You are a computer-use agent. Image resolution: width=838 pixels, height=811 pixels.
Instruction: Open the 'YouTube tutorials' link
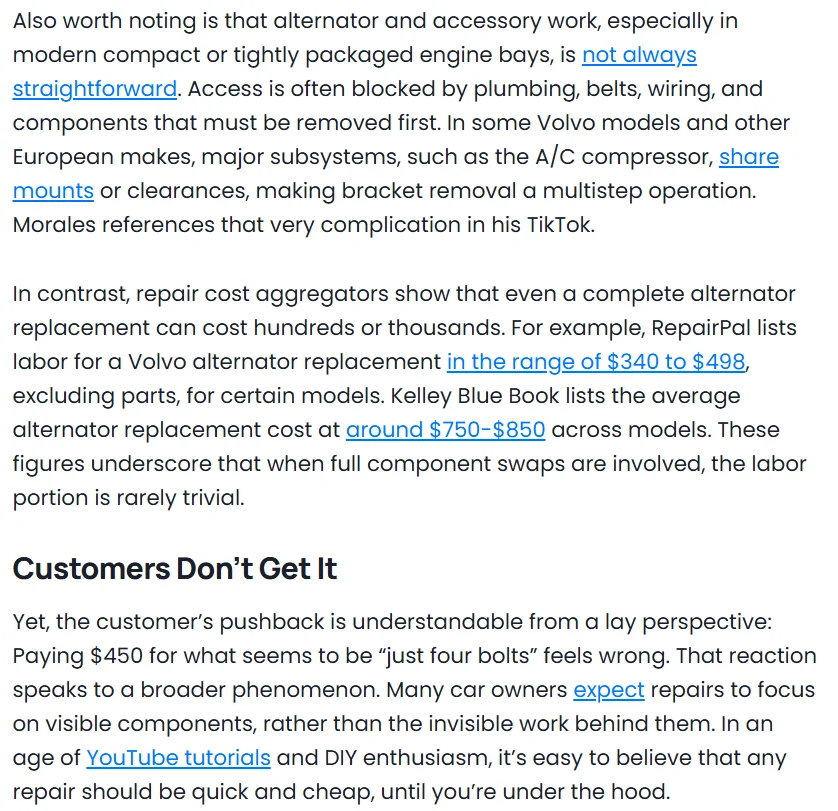[x=179, y=758]
